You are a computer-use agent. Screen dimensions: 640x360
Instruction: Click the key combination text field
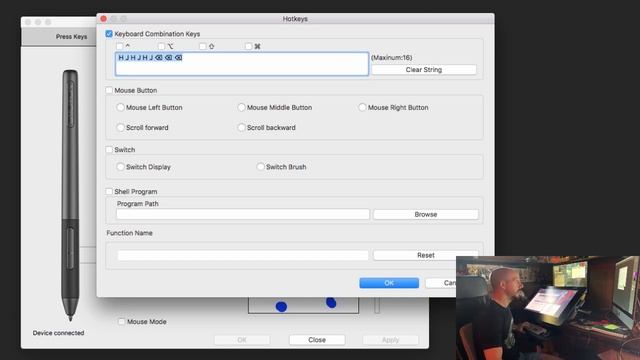(x=242, y=64)
